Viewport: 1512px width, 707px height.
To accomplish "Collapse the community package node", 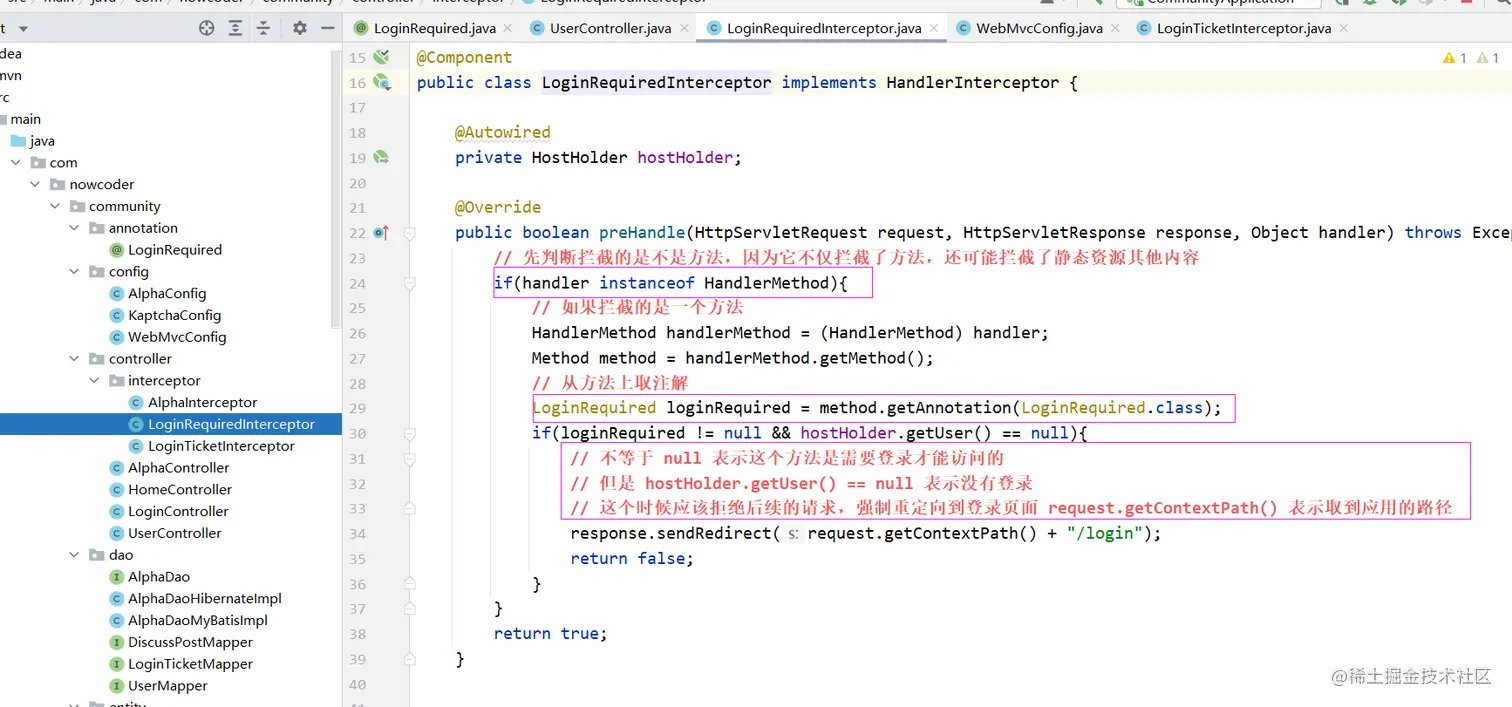I will tap(56, 206).
